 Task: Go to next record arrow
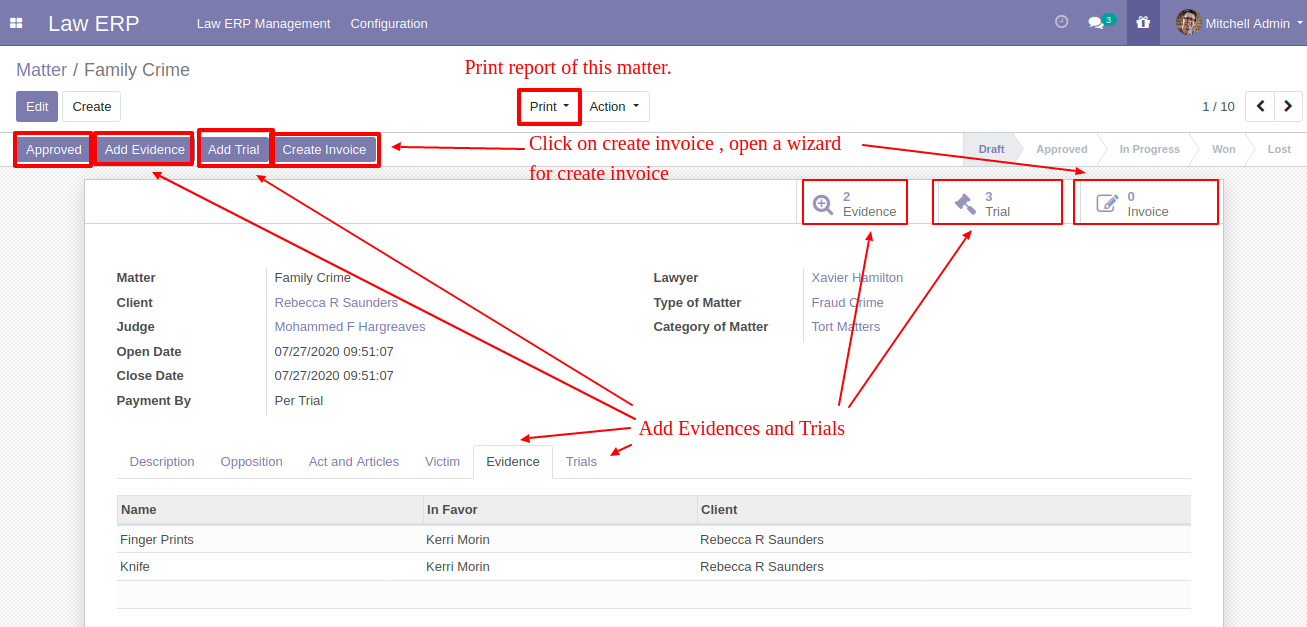[x=1289, y=106]
